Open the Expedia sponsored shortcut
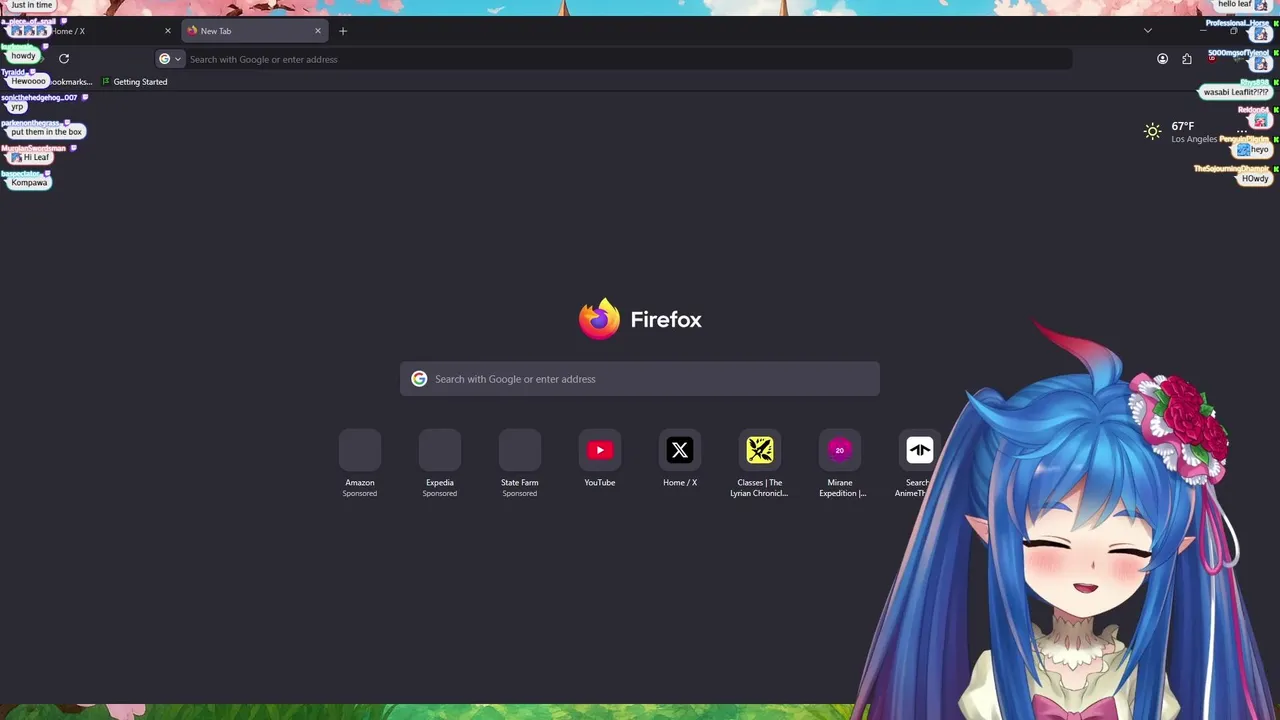Screen dimensions: 1280x720 pyautogui.click(x=440, y=450)
